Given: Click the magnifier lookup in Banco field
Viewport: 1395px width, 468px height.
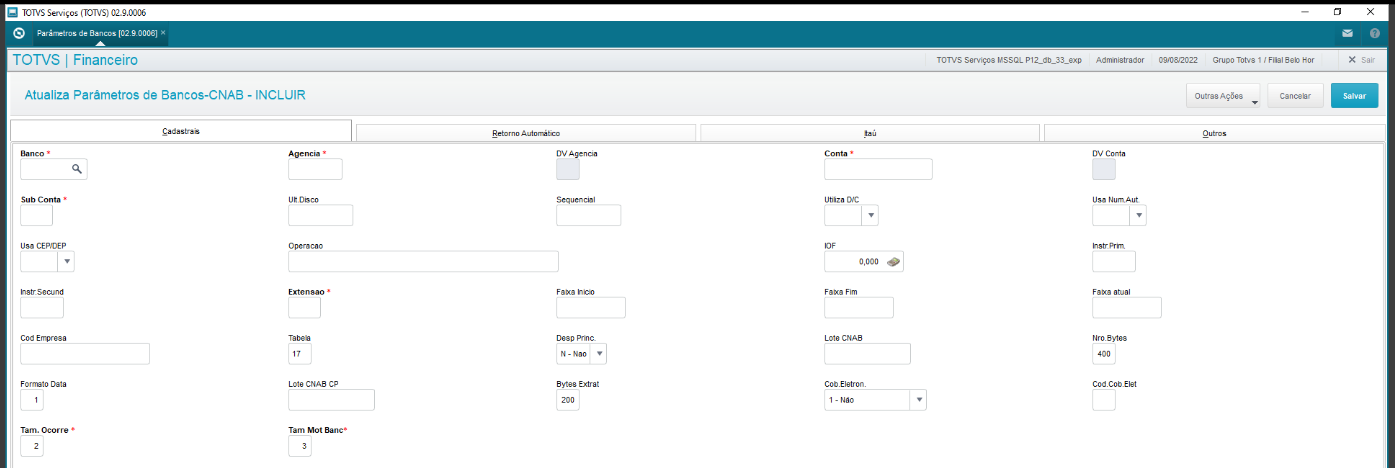Looking at the screenshot, I should tap(77, 169).
